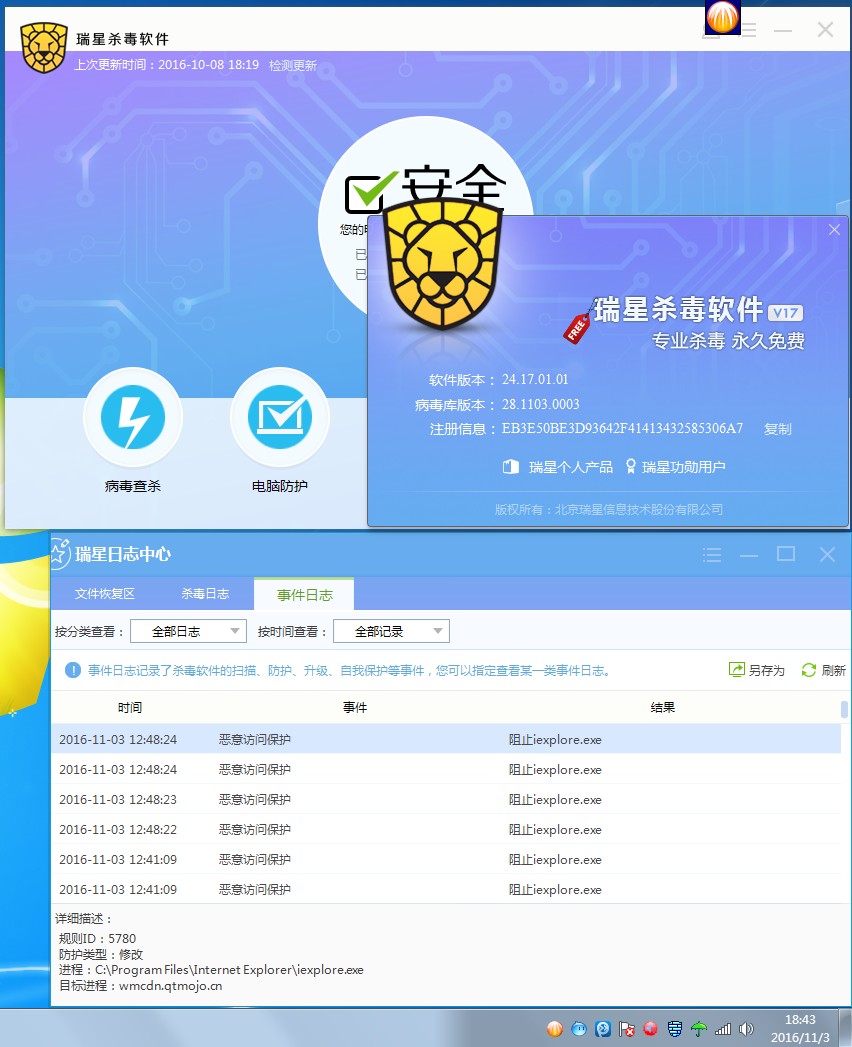Click 阻止iexplore.exe in the 12:48:22 row
Screen dimensions: 852x1047
[x=555, y=829]
